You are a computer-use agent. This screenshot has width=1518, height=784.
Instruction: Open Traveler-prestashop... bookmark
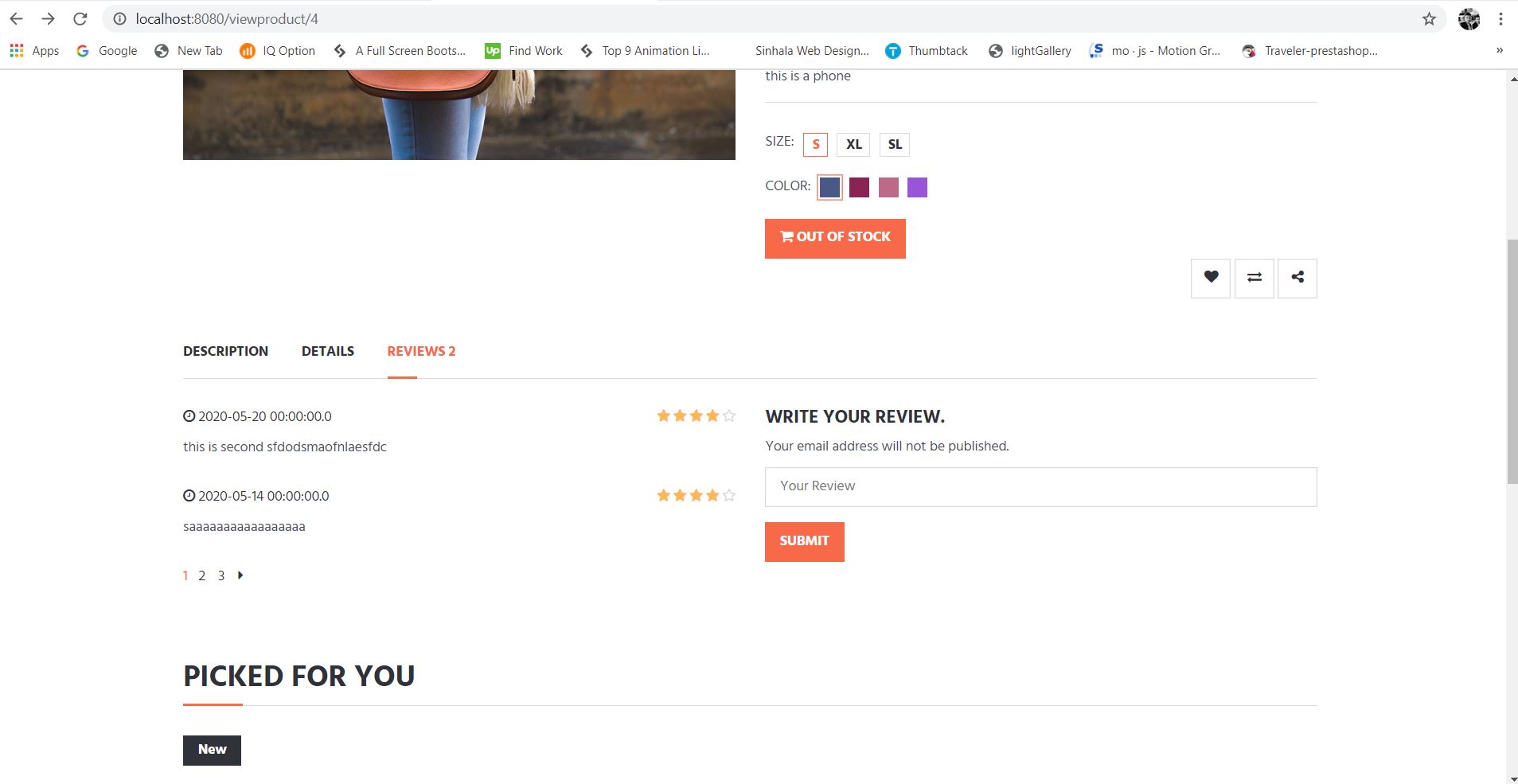click(x=1309, y=51)
